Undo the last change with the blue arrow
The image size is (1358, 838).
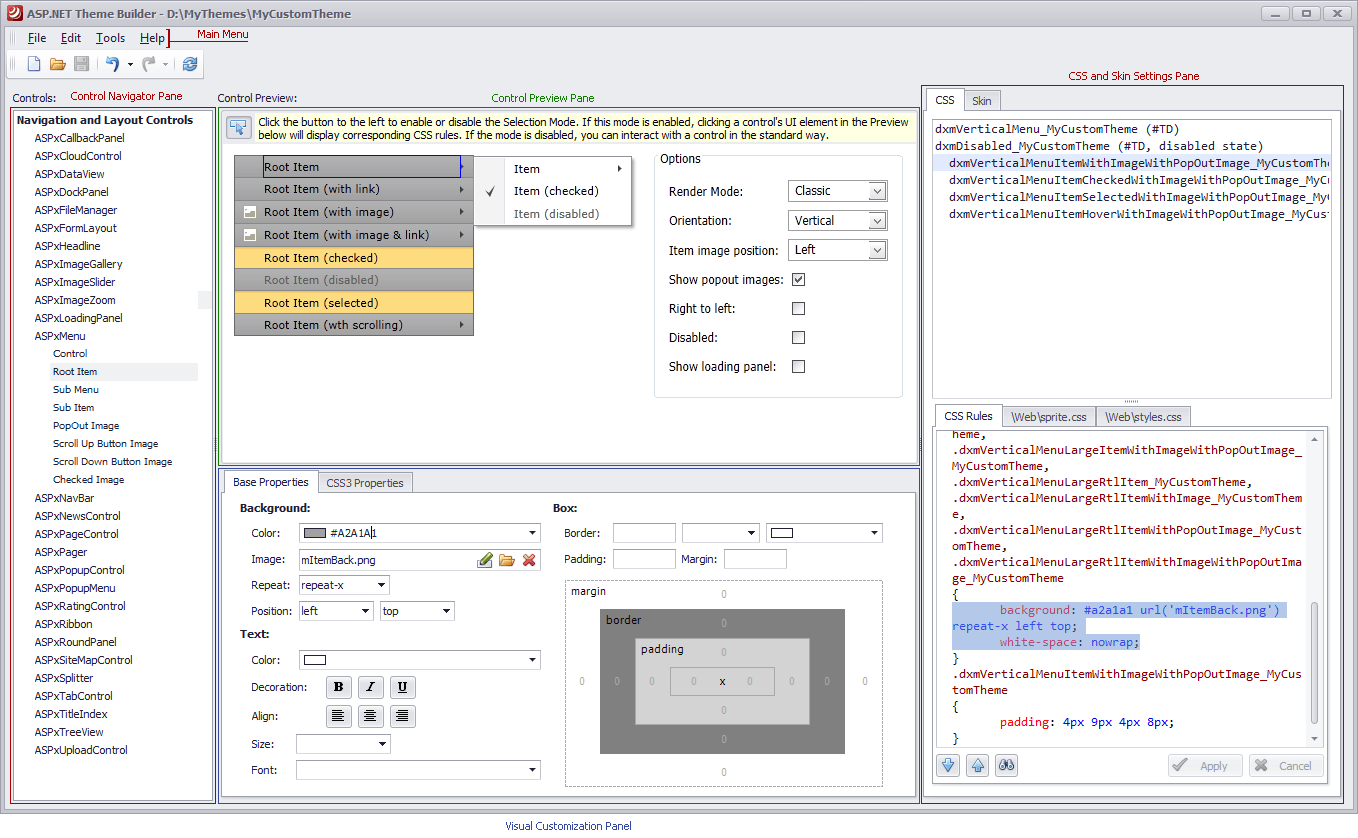coord(112,64)
